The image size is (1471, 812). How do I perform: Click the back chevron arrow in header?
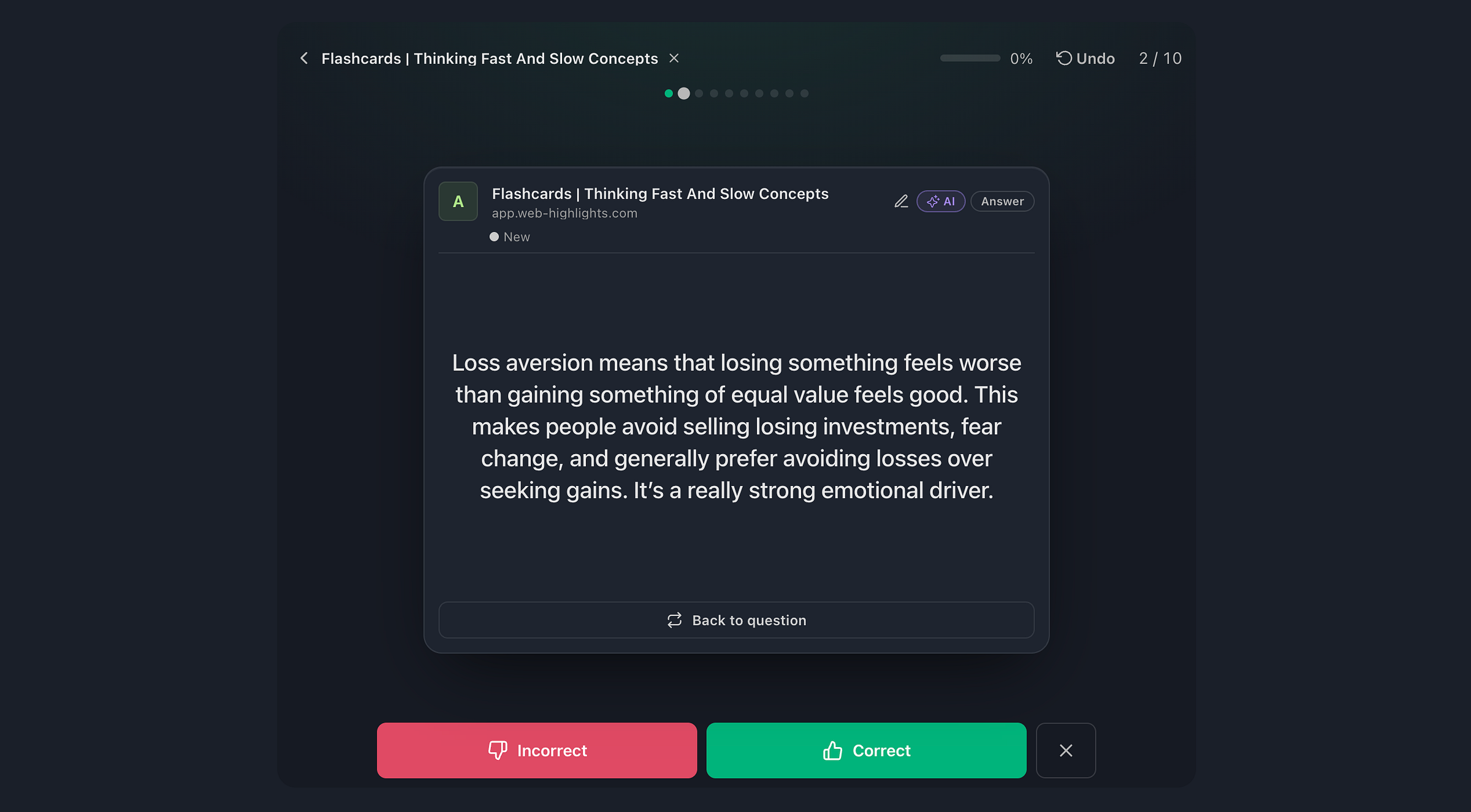pos(304,58)
